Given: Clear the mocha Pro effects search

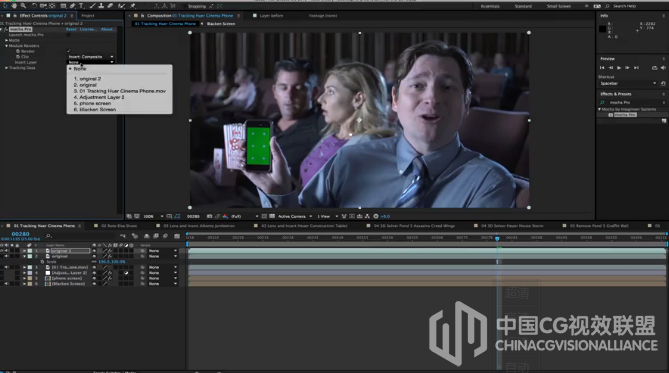Looking at the screenshot, I should 663,102.
